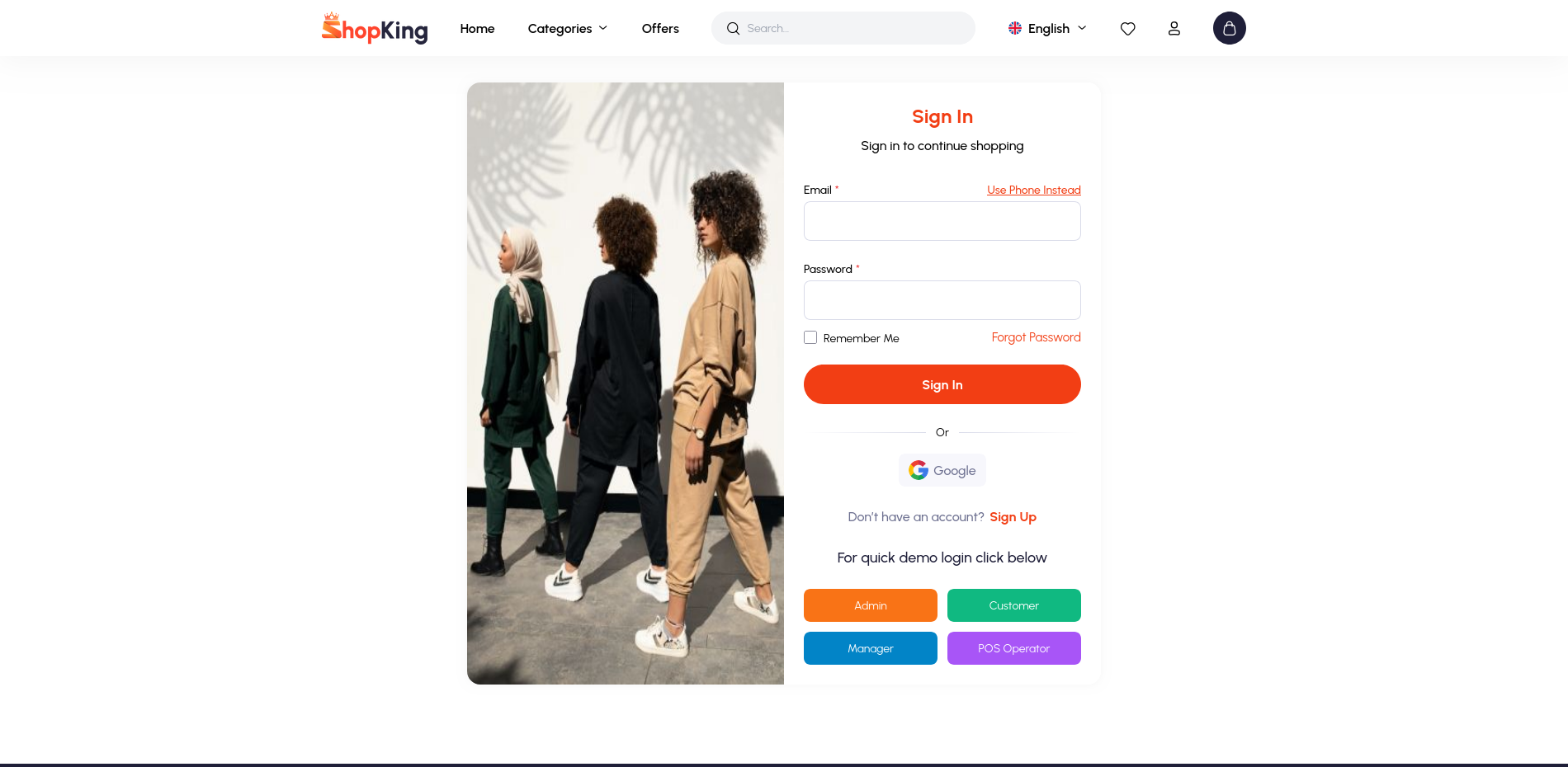Follow the Forgot Password link
The width and height of the screenshot is (1568, 767).
pyautogui.click(x=1036, y=337)
